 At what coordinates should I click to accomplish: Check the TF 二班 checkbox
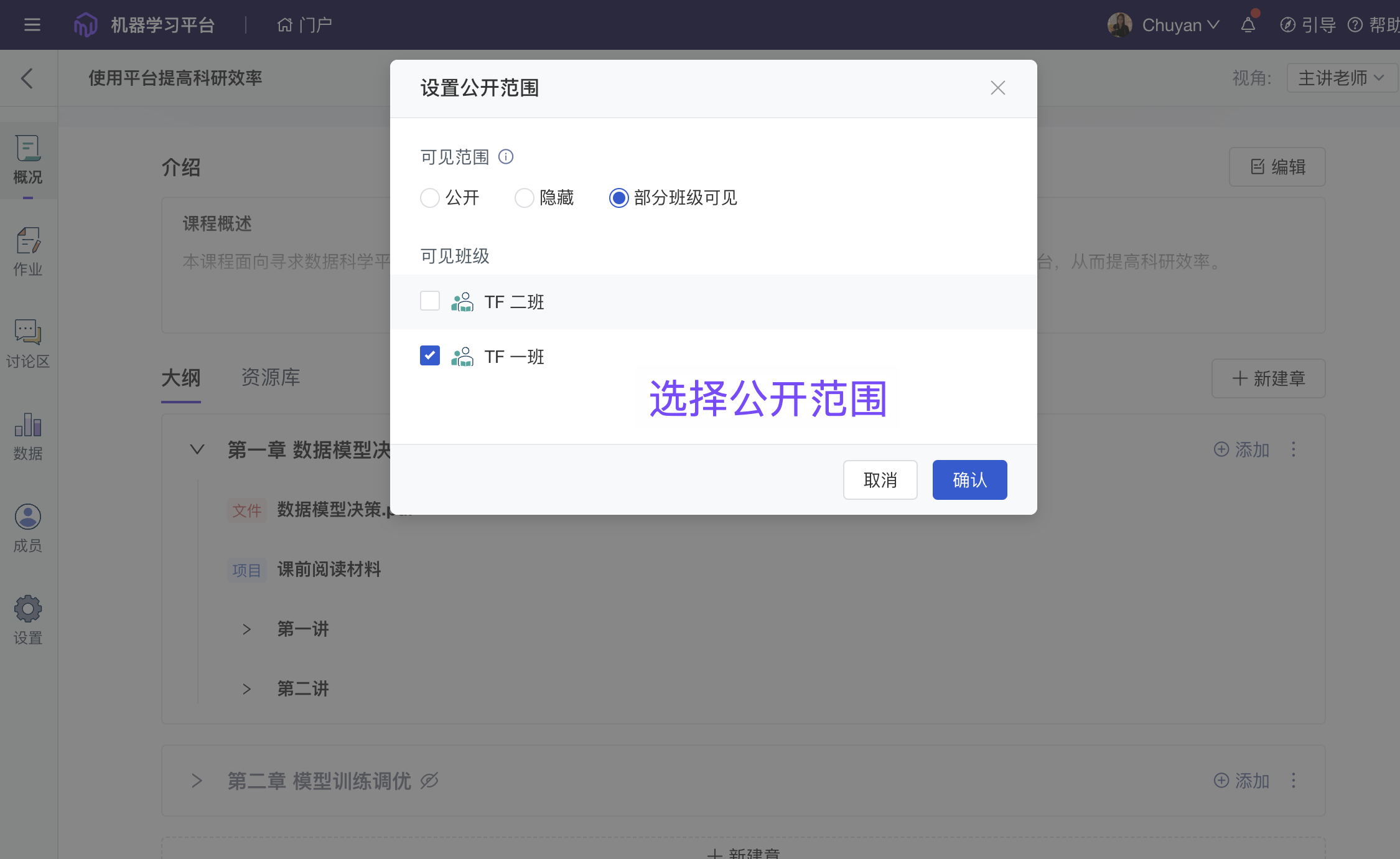click(430, 301)
